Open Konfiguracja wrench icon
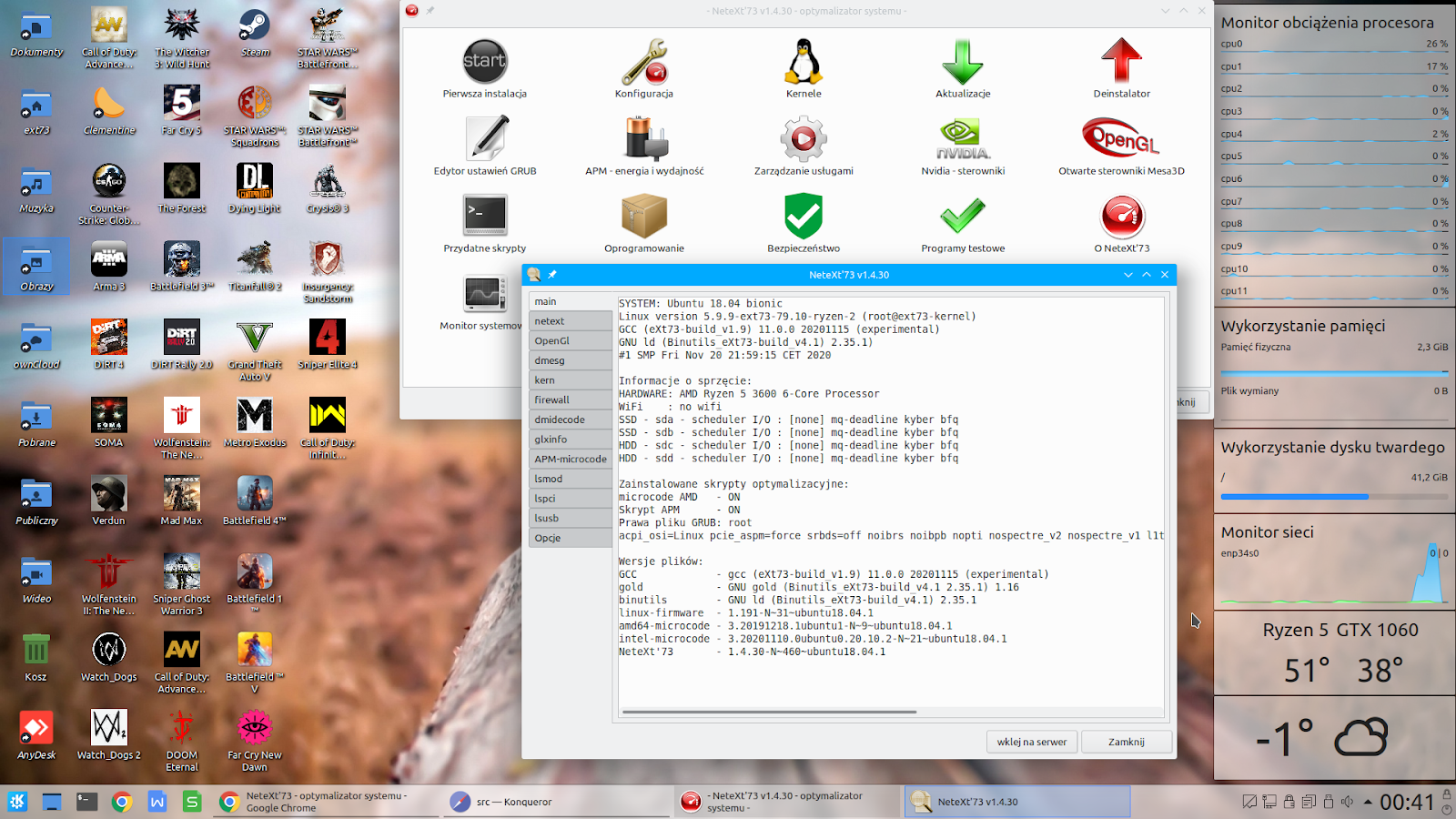Image resolution: width=1456 pixels, height=819 pixels. click(x=643, y=62)
